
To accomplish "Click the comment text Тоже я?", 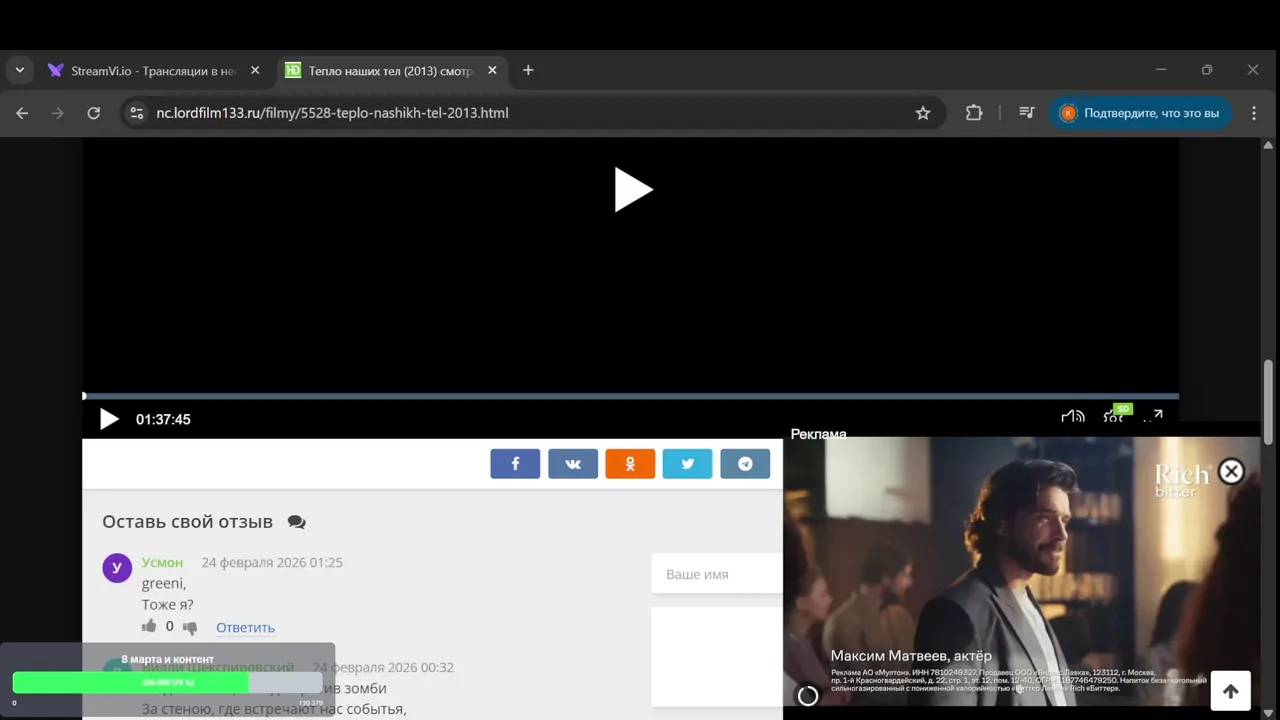I will coord(167,604).
